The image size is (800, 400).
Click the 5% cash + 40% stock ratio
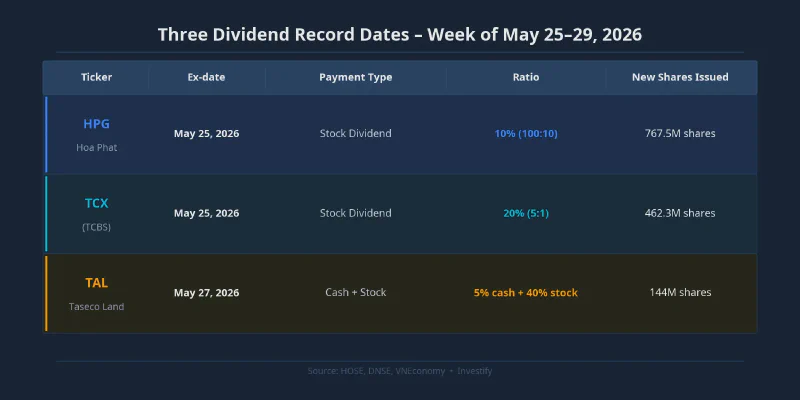526,293
